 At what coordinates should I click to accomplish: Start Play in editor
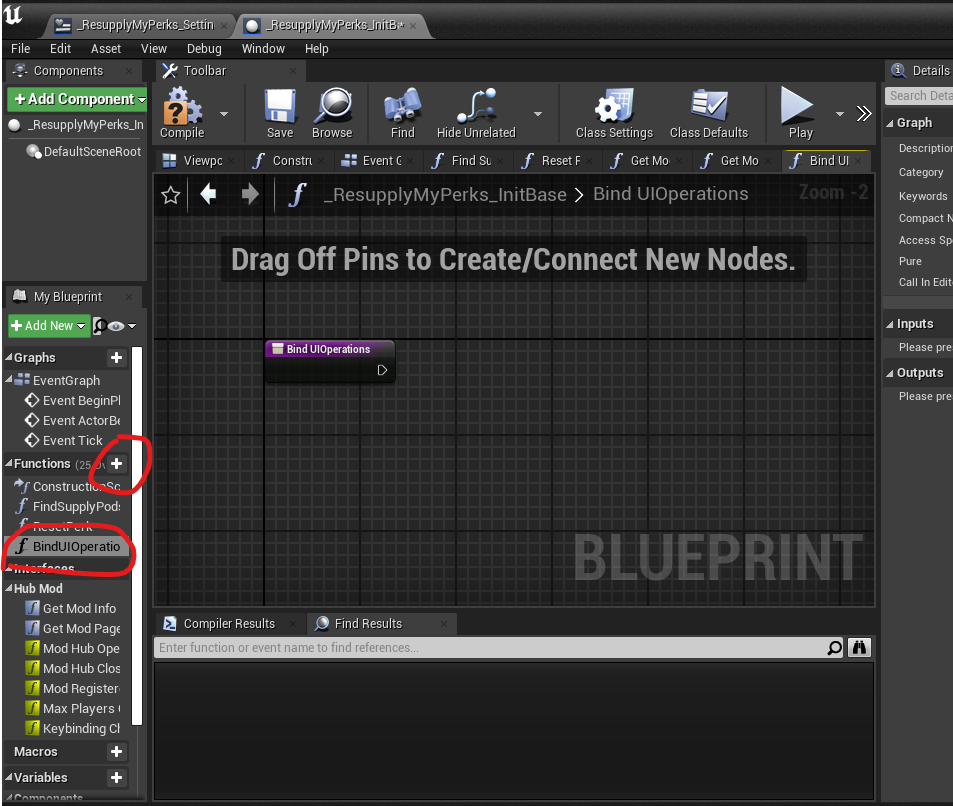pyautogui.click(x=799, y=113)
